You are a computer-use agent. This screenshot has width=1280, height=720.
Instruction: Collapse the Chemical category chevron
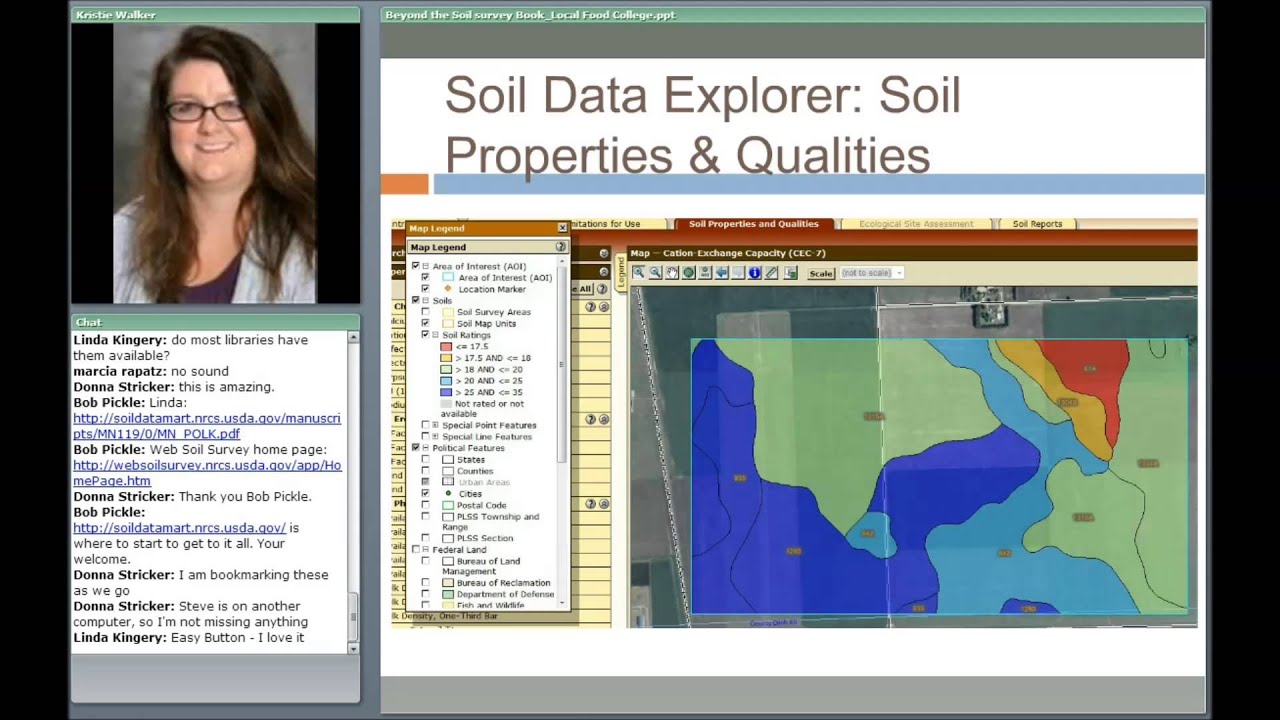604,307
